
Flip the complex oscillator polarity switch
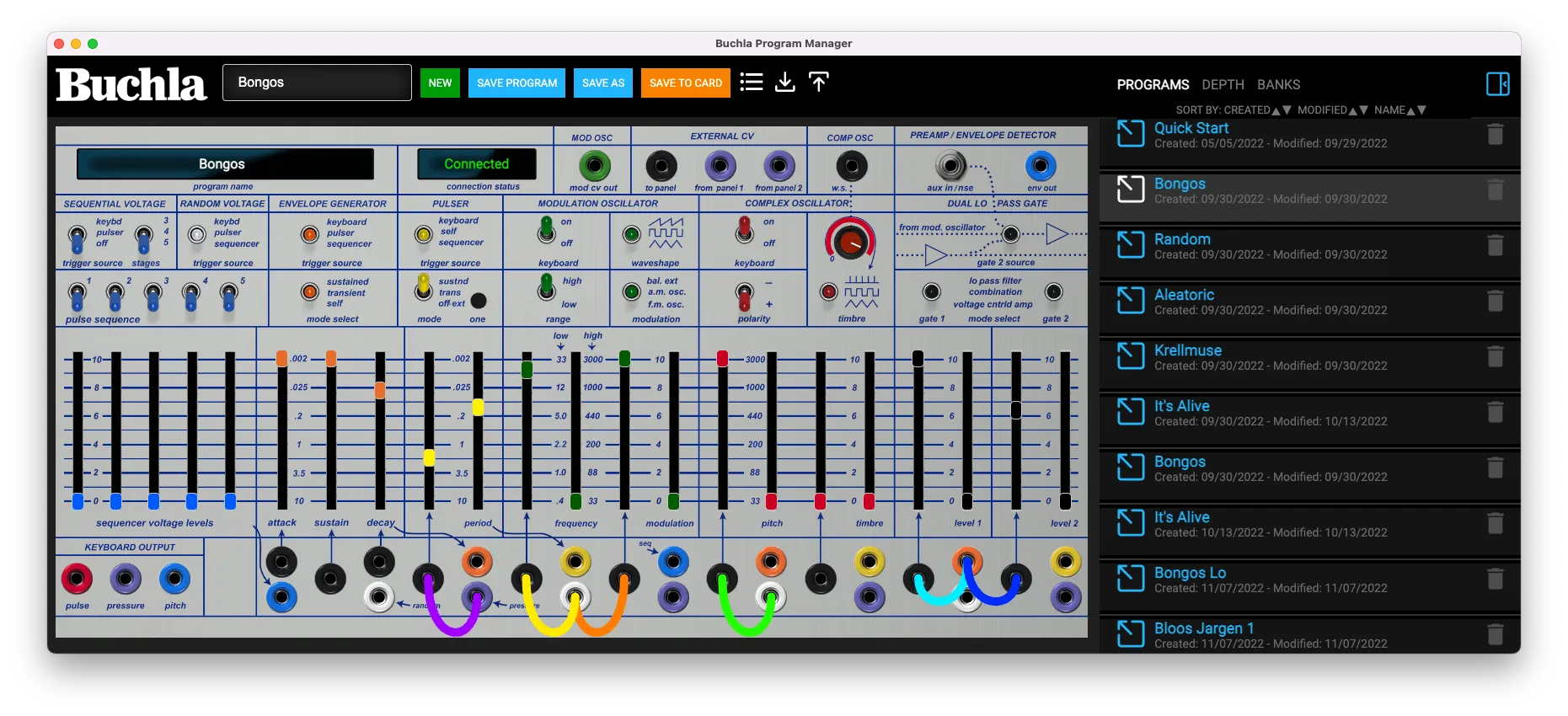click(744, 296)
